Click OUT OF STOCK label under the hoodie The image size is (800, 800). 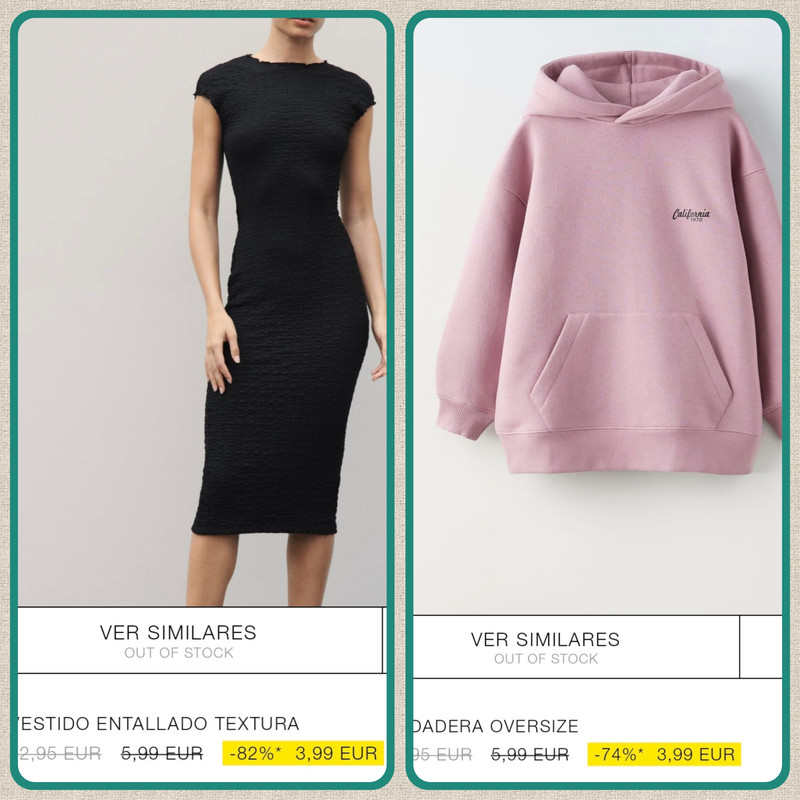(x=545, y=659)
